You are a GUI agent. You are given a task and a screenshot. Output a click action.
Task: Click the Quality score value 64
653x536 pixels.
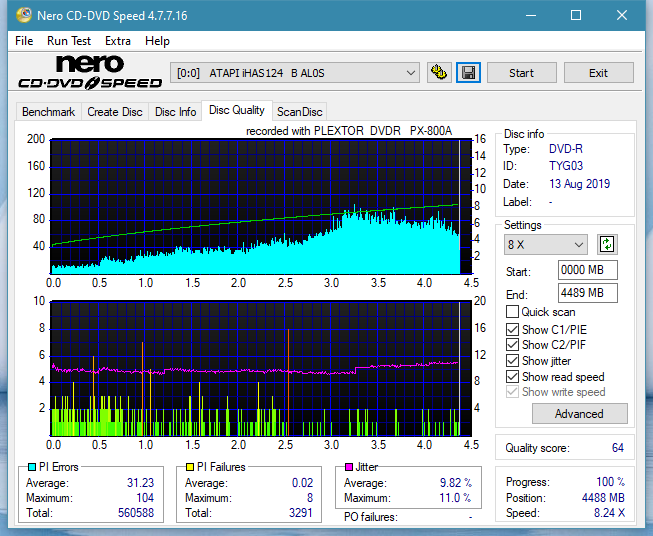click(618, 448)
